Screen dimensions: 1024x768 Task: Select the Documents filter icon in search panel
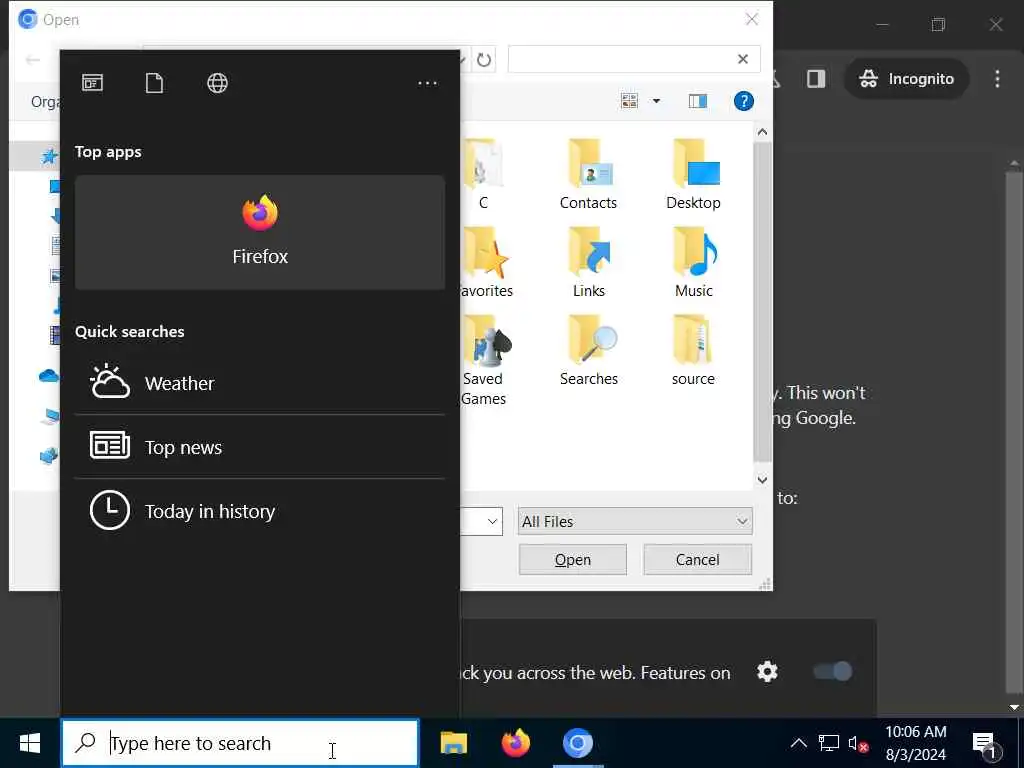pyautogui.click(x=154, y=83)
